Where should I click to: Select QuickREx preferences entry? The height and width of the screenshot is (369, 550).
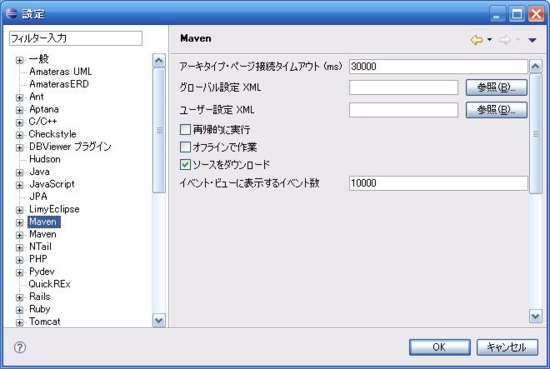tap(49, 284)
